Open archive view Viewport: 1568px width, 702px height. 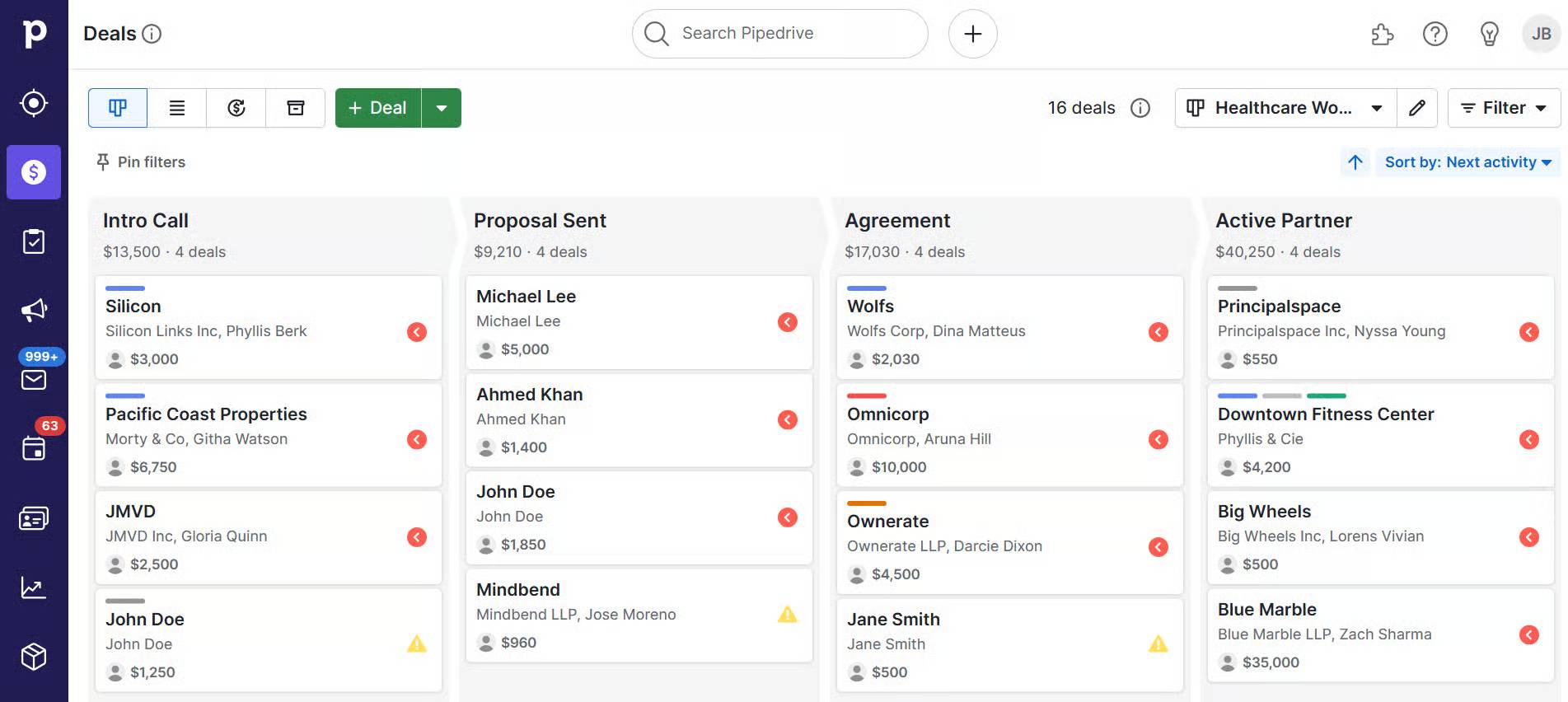[296, 108]
